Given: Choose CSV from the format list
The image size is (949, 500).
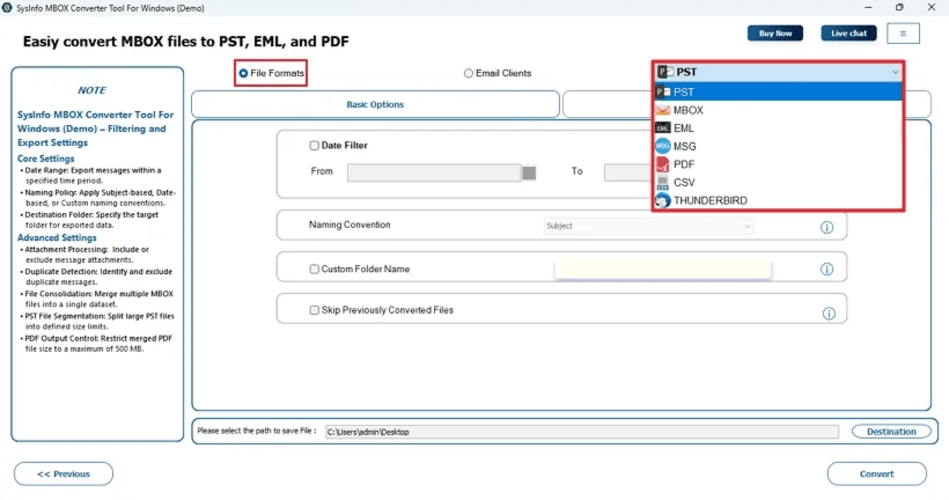Looking at the screenshot, I should [778, 182].
